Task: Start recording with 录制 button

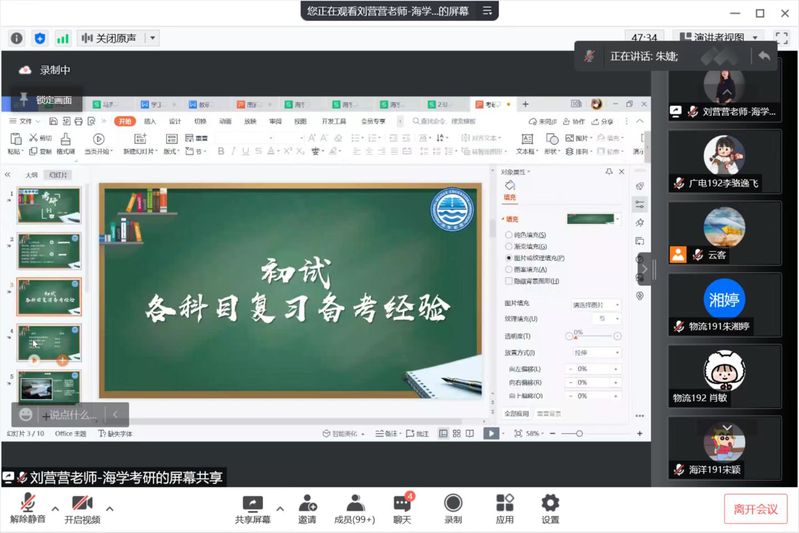Action: coord(453,510)
